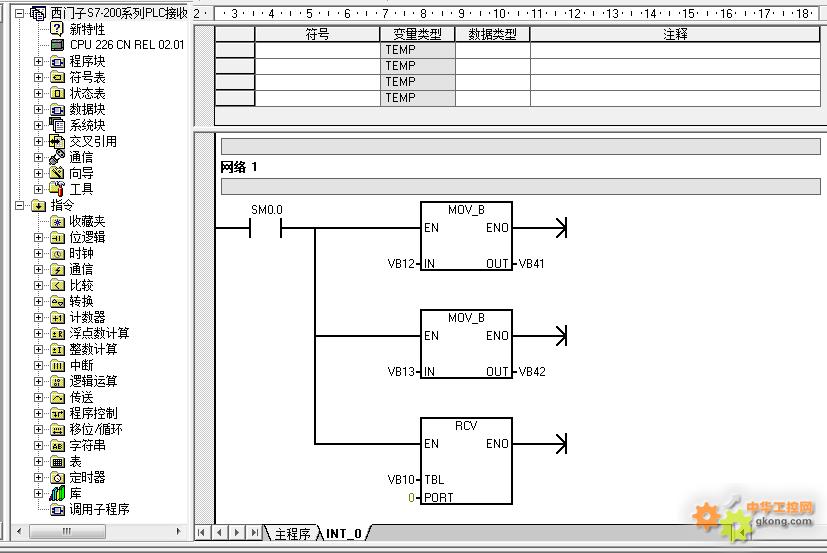Image resolution: width=827 pixels, height=553 pixels.
Task: Click the 变量类型 column header
Action: (x=417, y=34)
